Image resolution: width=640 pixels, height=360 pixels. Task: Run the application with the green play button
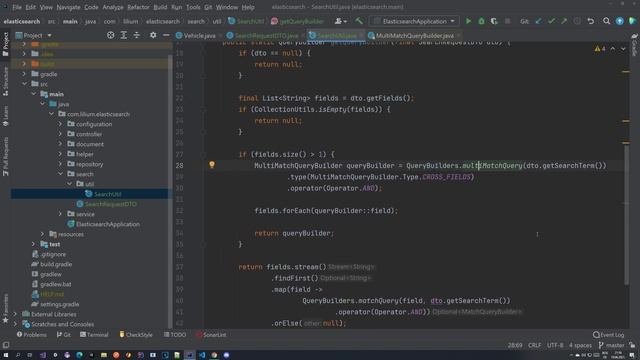[x=468, y=21]
